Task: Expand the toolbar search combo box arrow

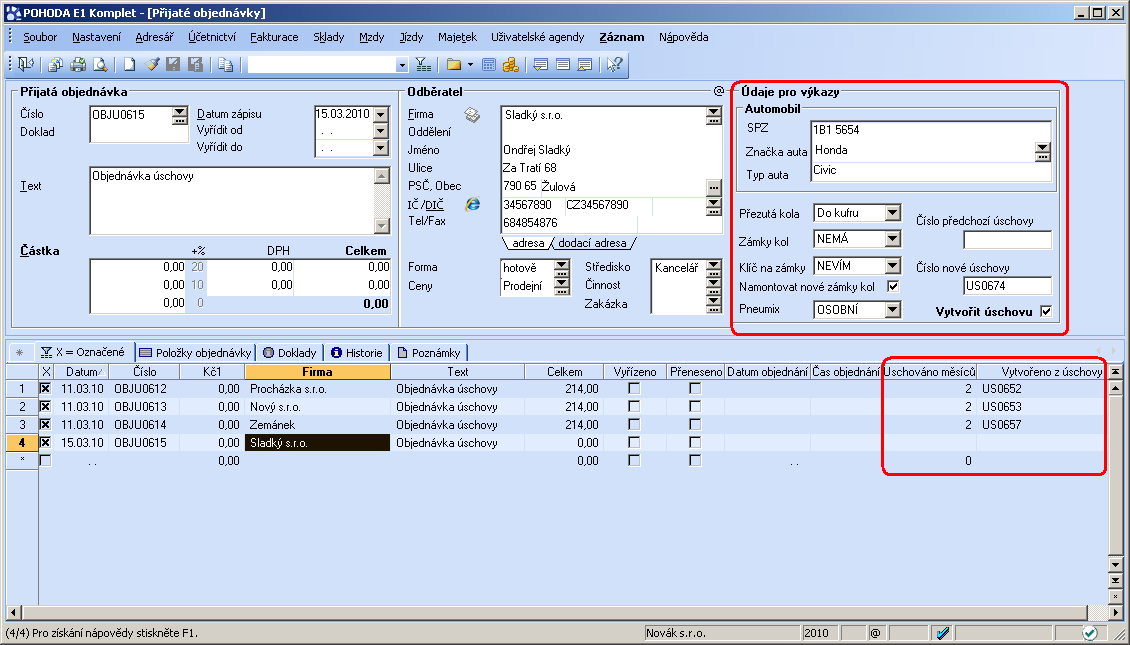Action: 402,65
